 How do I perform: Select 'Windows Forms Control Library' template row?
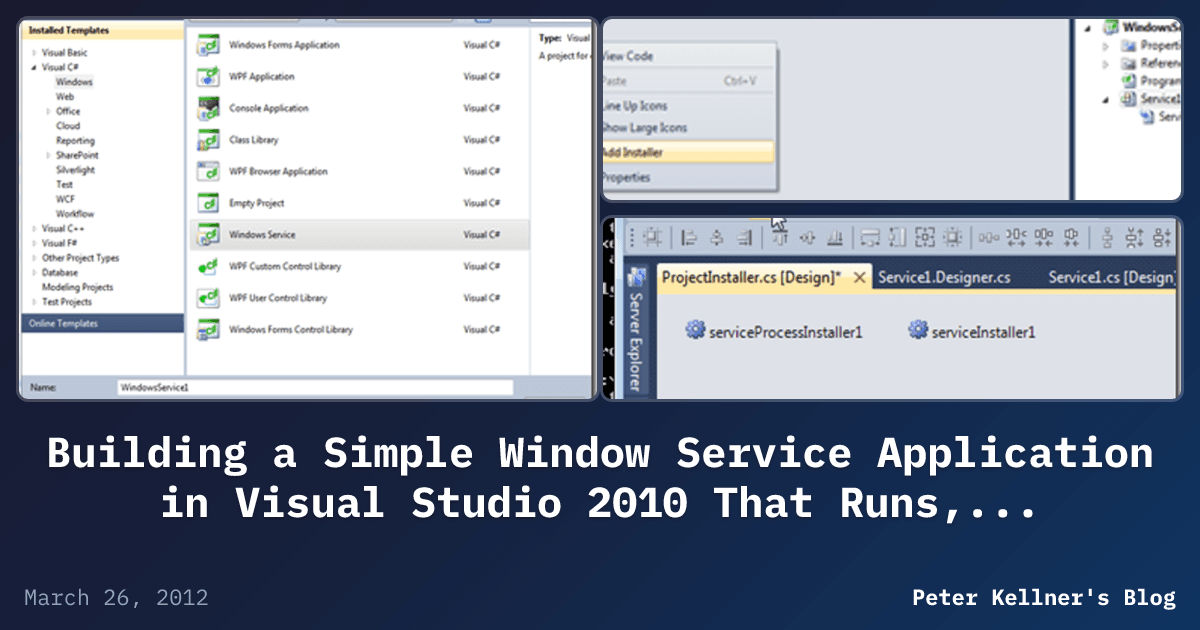[x=360, y=329]
